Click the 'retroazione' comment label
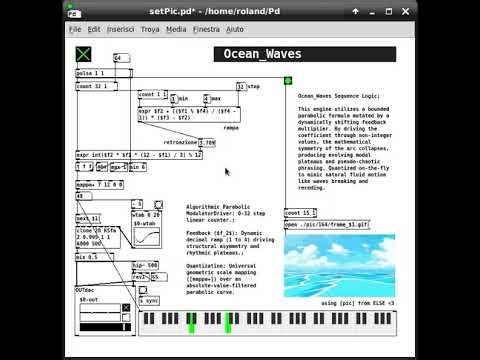 (180, 142)
